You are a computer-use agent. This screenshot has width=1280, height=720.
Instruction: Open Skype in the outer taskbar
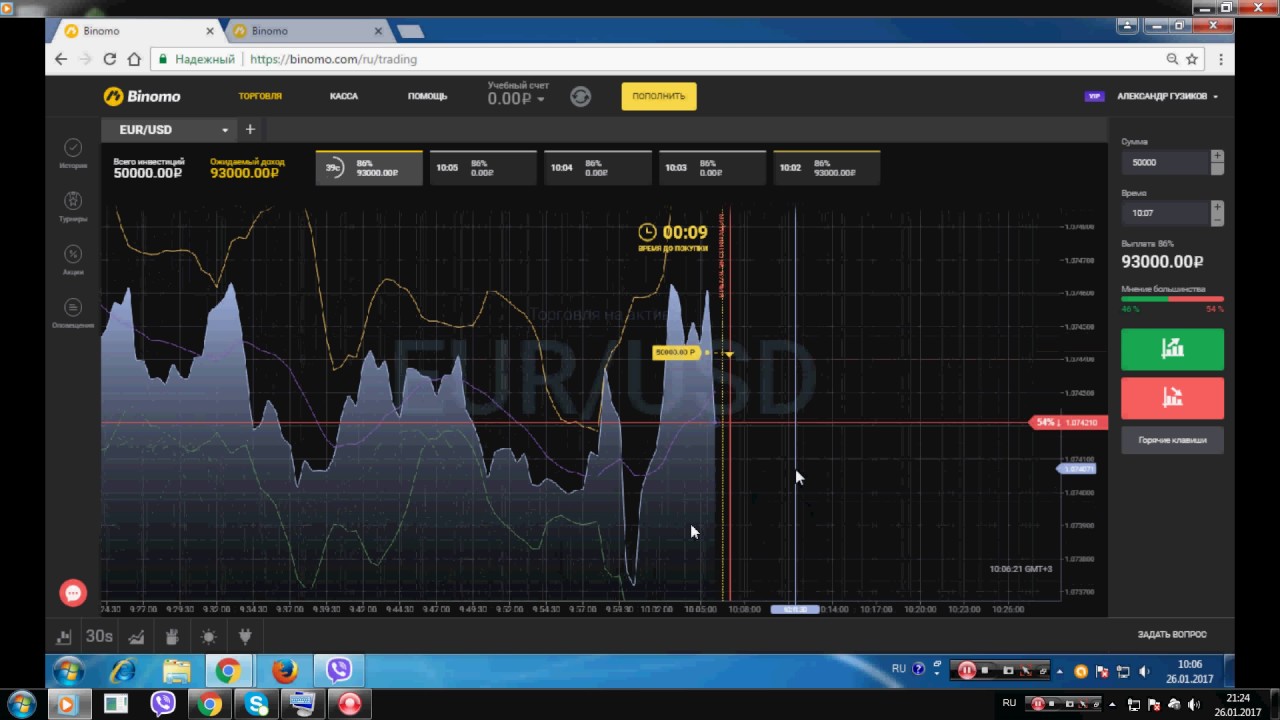[x=256, y=704]
